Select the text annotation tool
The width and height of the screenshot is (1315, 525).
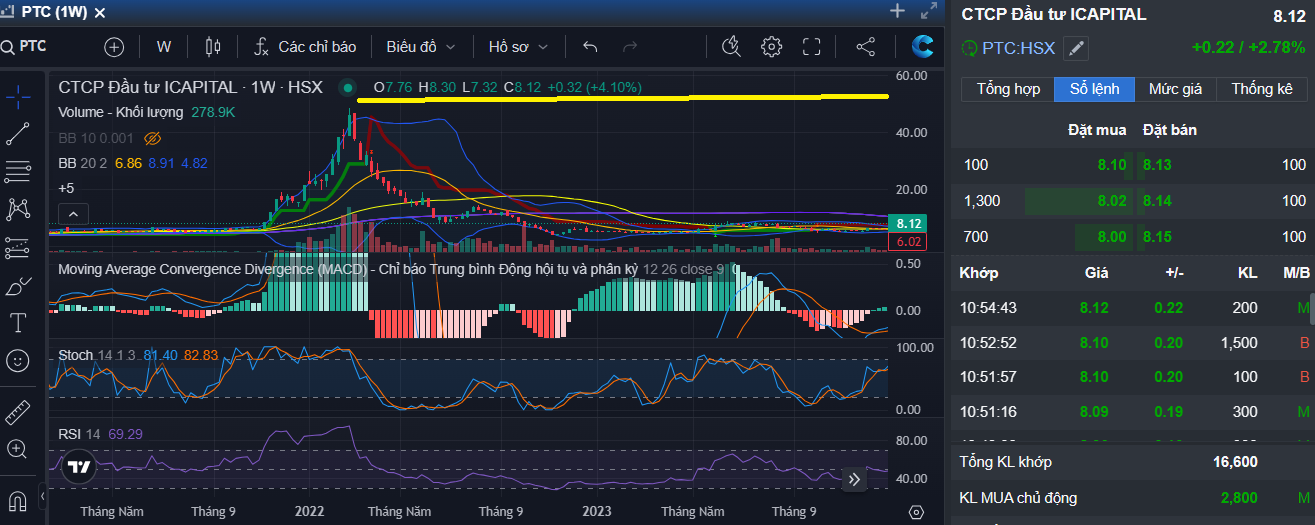point(18,323)
